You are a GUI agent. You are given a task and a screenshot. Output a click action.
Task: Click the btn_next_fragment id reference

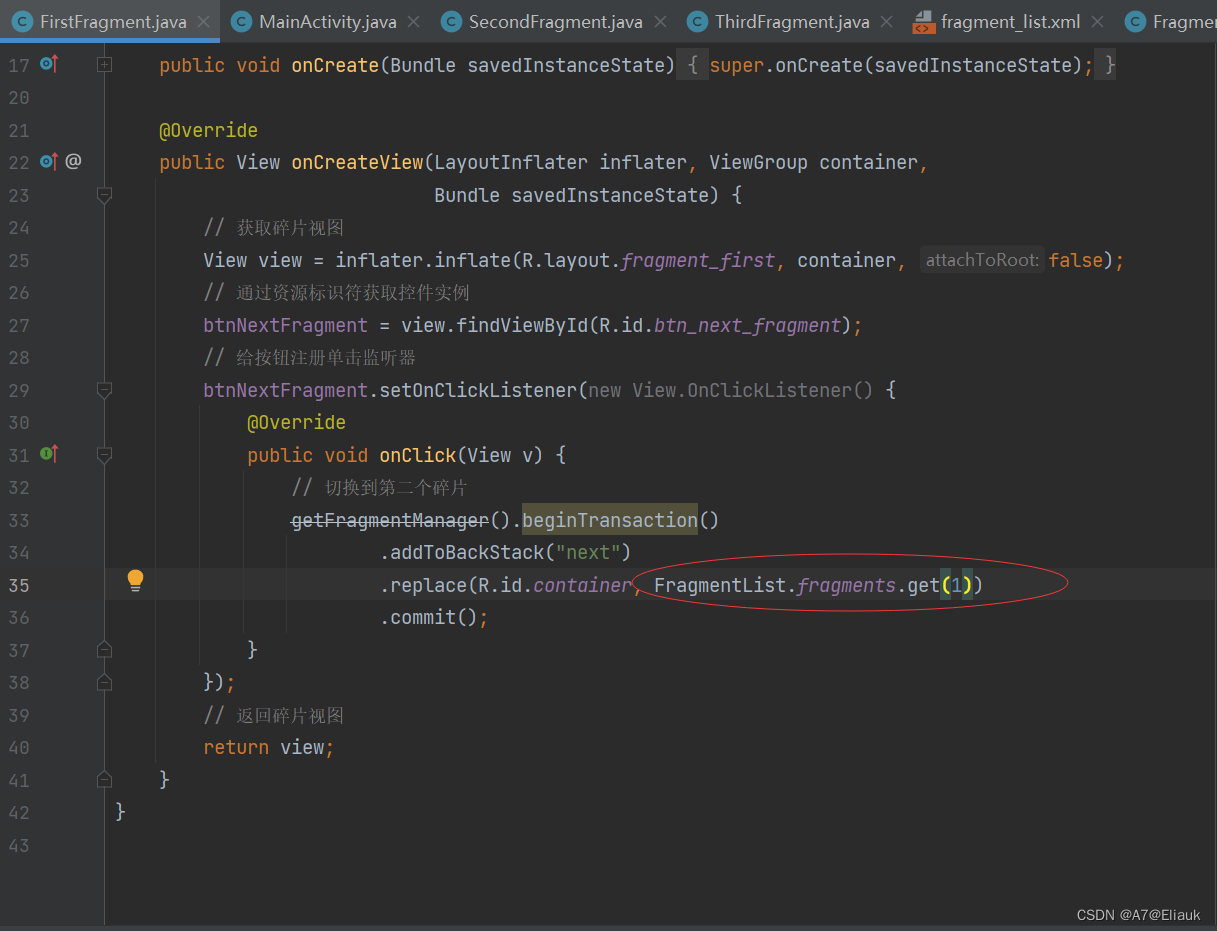click(747, 325)
